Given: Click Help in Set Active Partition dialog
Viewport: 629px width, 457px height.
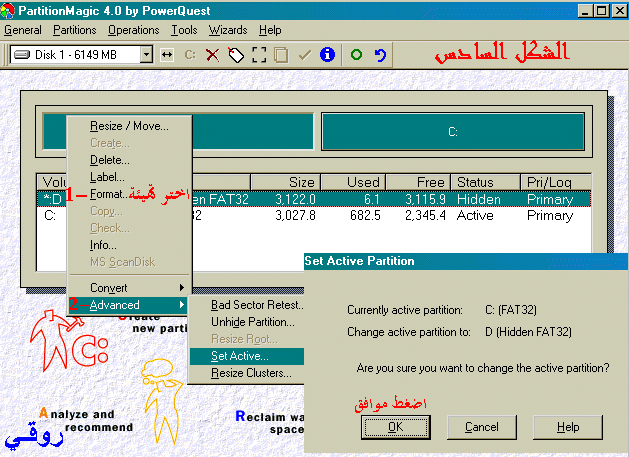Looking at the screenshot, I should pos(568,427).
